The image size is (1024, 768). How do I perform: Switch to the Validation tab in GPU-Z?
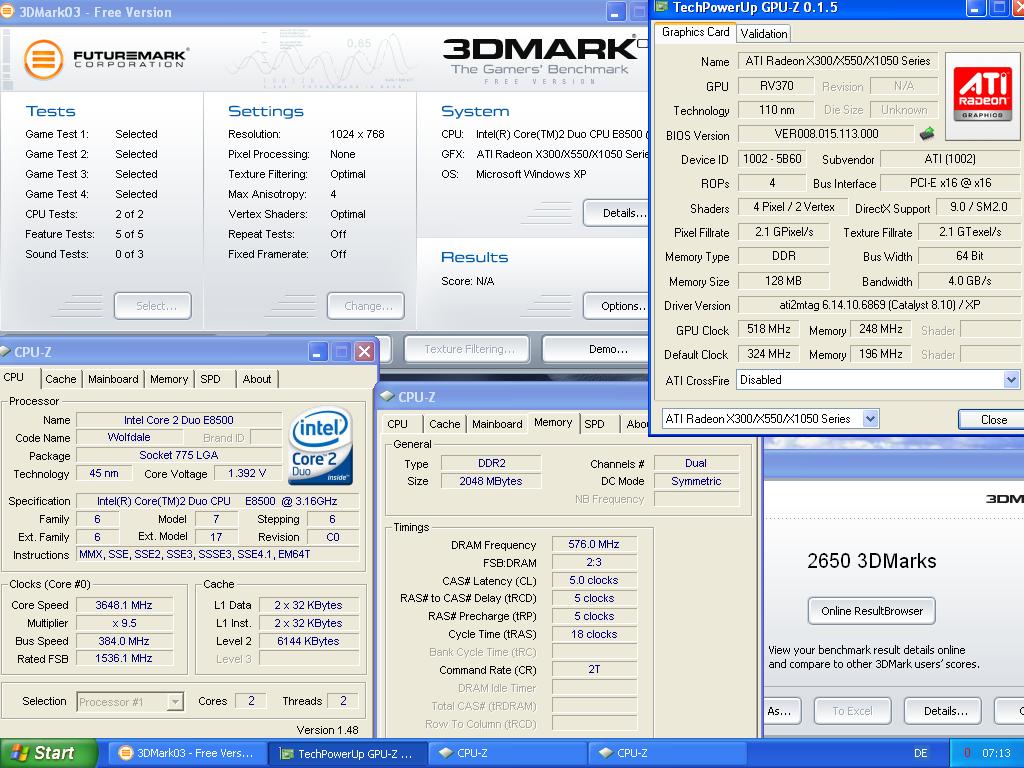[763, 33]
